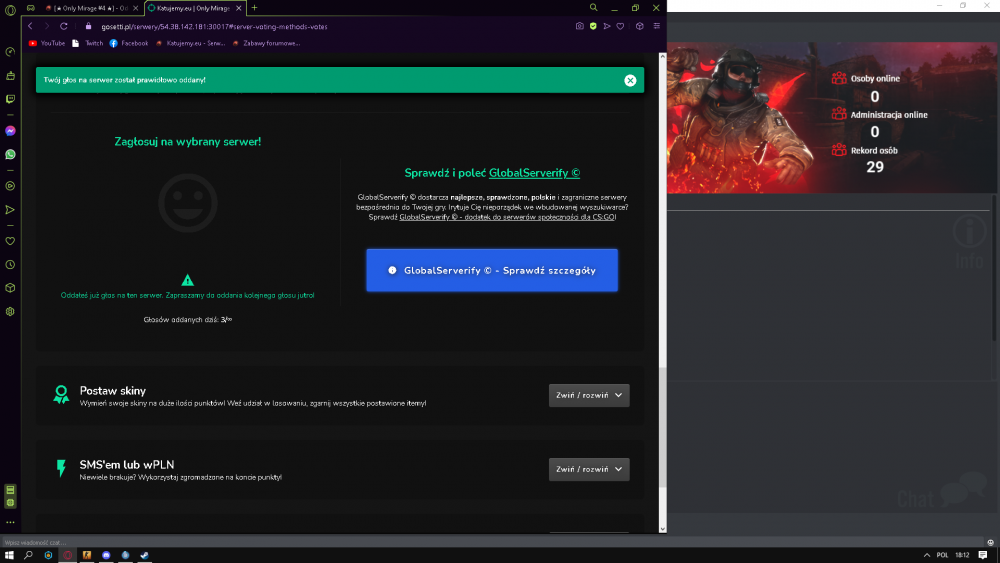Open the YouTube bookmark
Viewport: 1000px width, 563px height.
pos(47,43)
